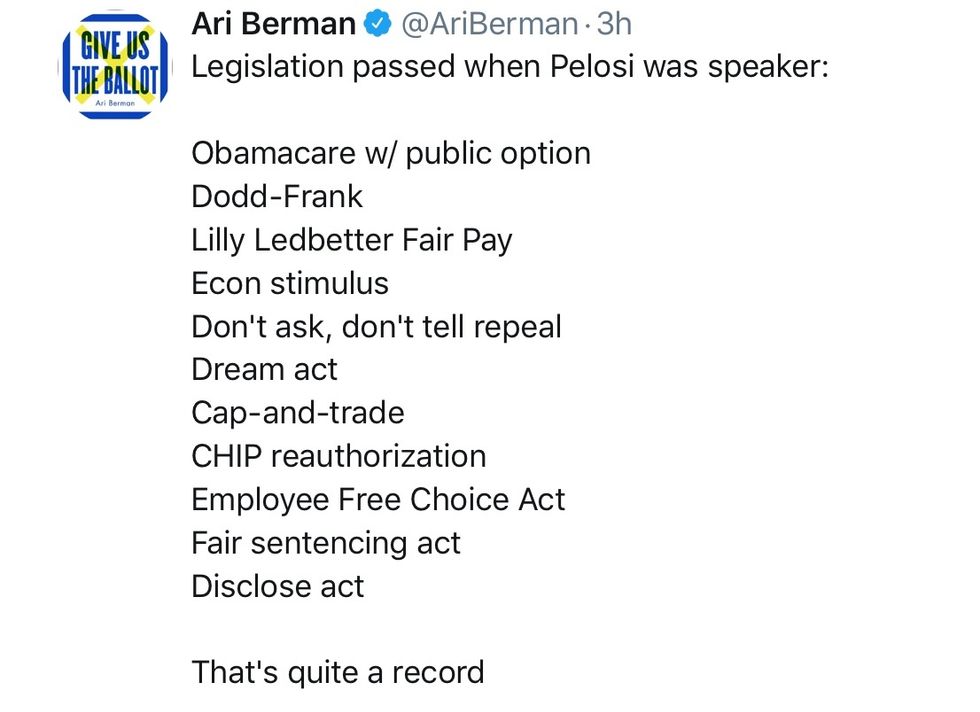
Task: Click the closing line 'That's quite a record'
Action: pos(338,671)
